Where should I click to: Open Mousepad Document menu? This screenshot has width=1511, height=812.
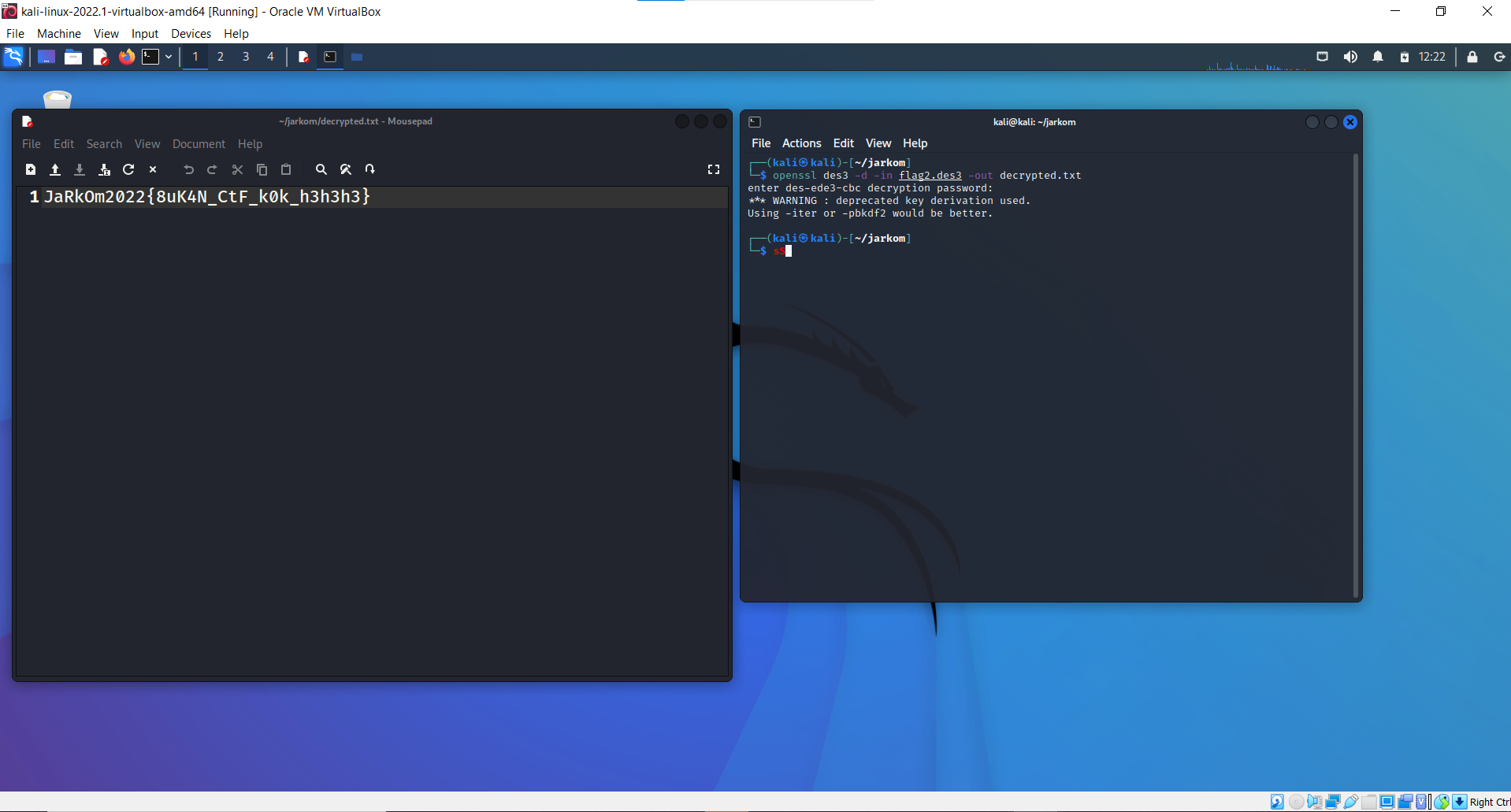click(x=199, y=144)
